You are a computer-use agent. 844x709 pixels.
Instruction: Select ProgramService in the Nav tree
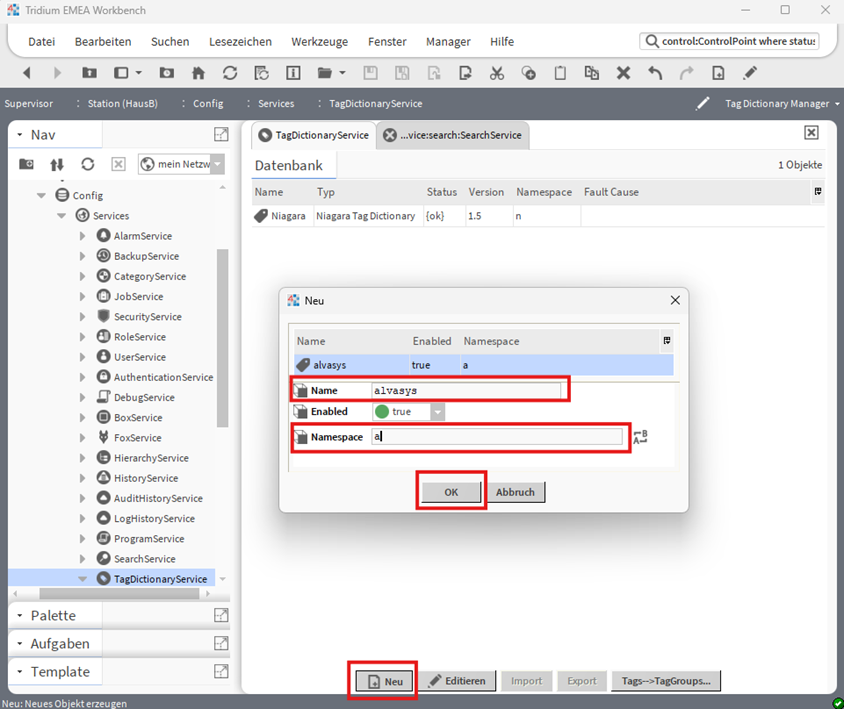149,539
